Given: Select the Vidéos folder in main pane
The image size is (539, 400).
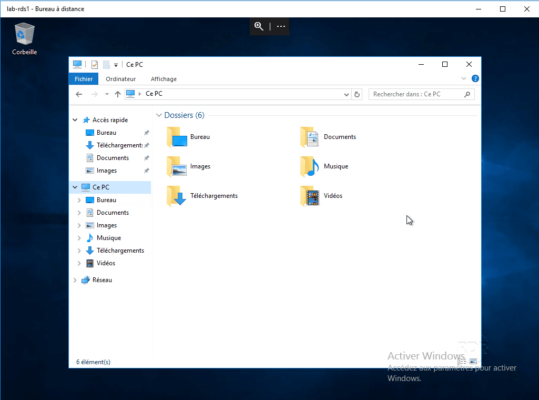Looking at the screenshot, I should (x=321, y=196).
